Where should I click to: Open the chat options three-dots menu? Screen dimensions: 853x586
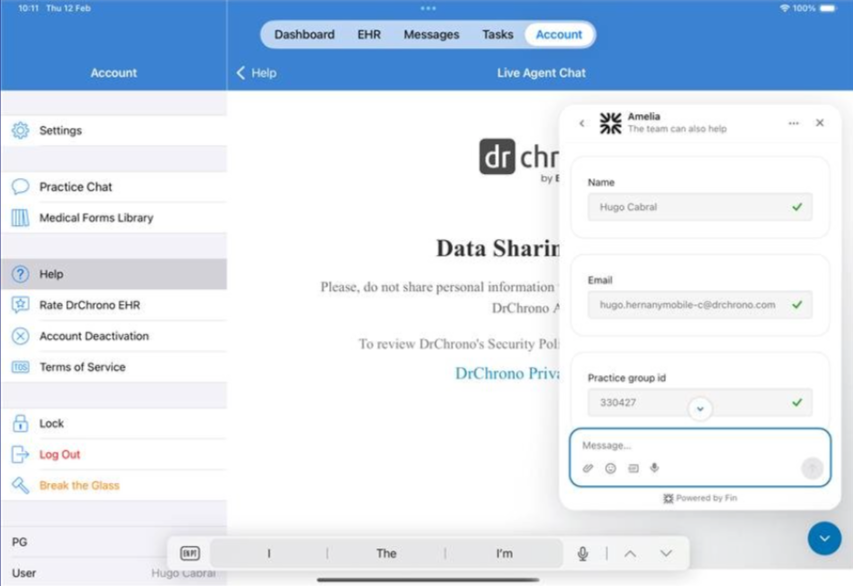793,123
